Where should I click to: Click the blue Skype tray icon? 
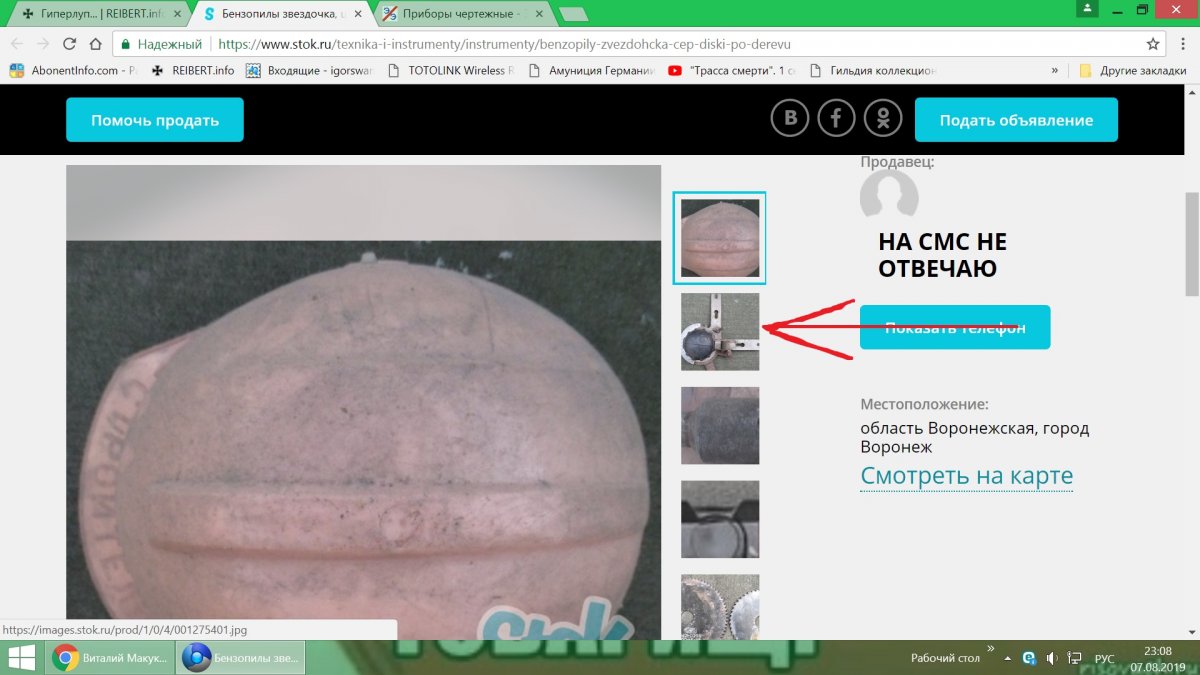click(1029, 658)
